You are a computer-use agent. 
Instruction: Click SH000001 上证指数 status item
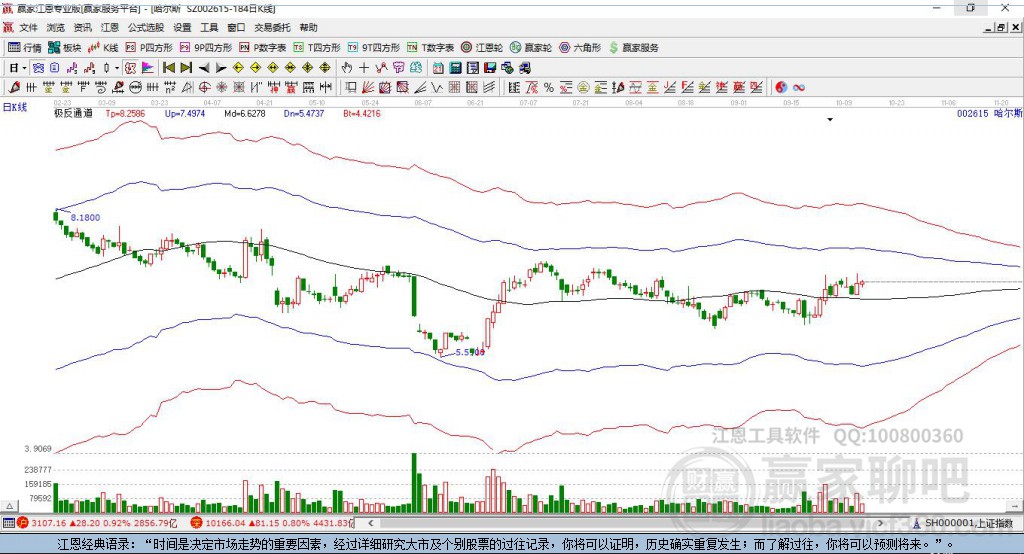pyautogui.click(x=963, y=523)
